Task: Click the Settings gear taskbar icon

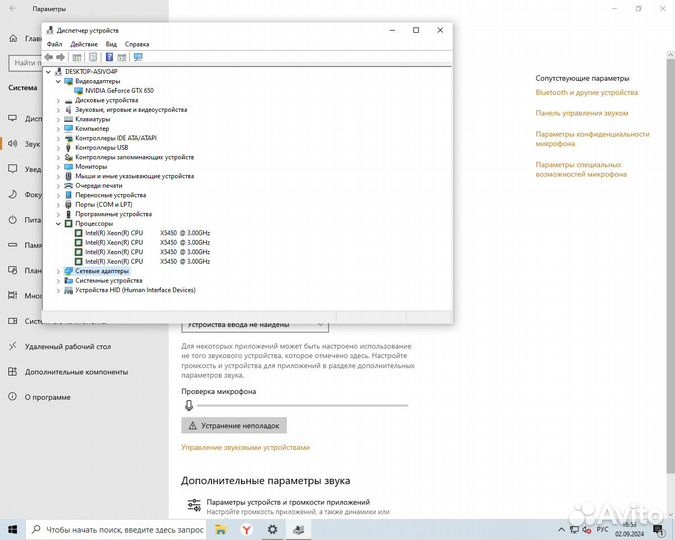Action: (272, 529)
